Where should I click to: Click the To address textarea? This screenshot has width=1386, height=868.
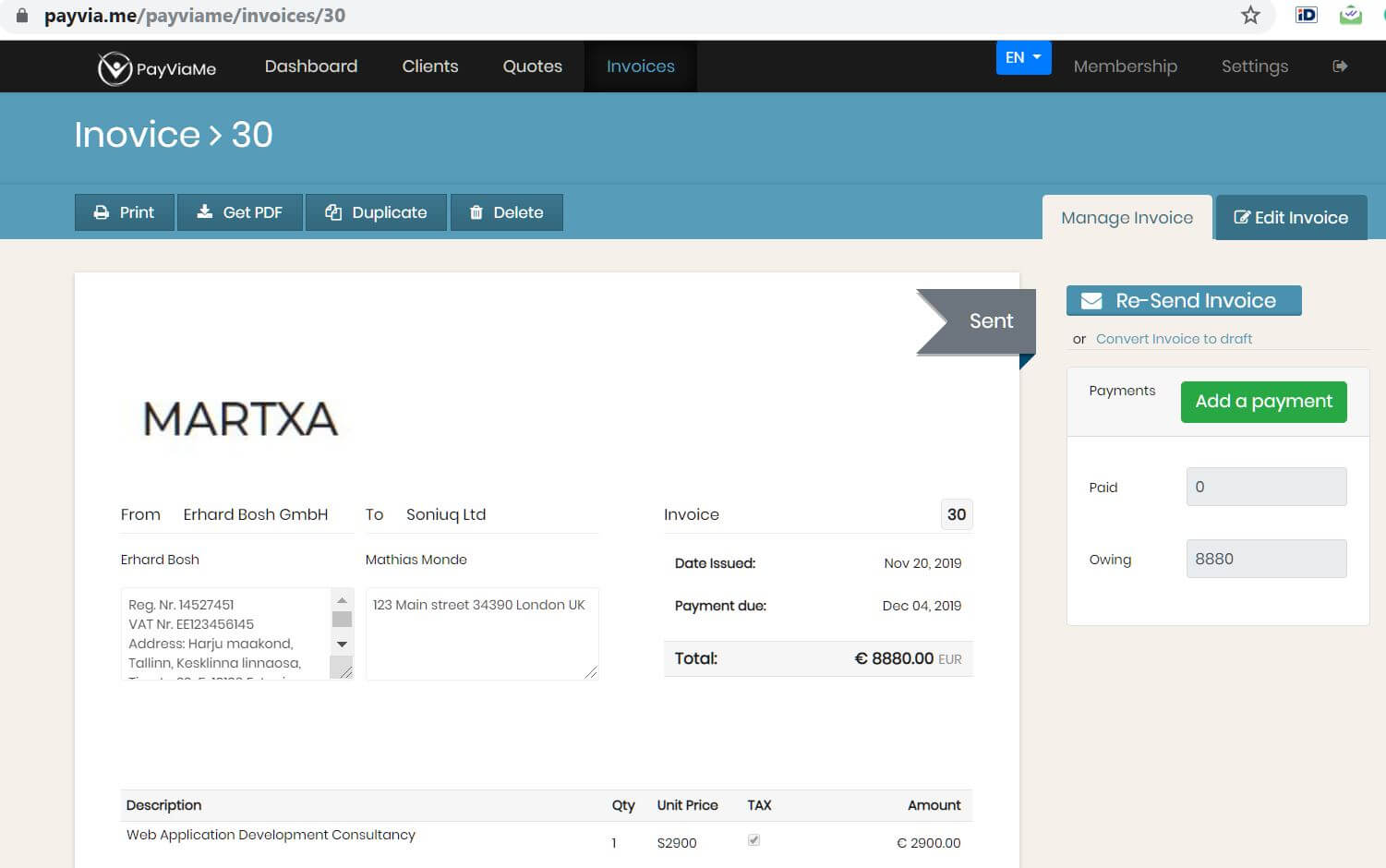click(x=482, y=634)
